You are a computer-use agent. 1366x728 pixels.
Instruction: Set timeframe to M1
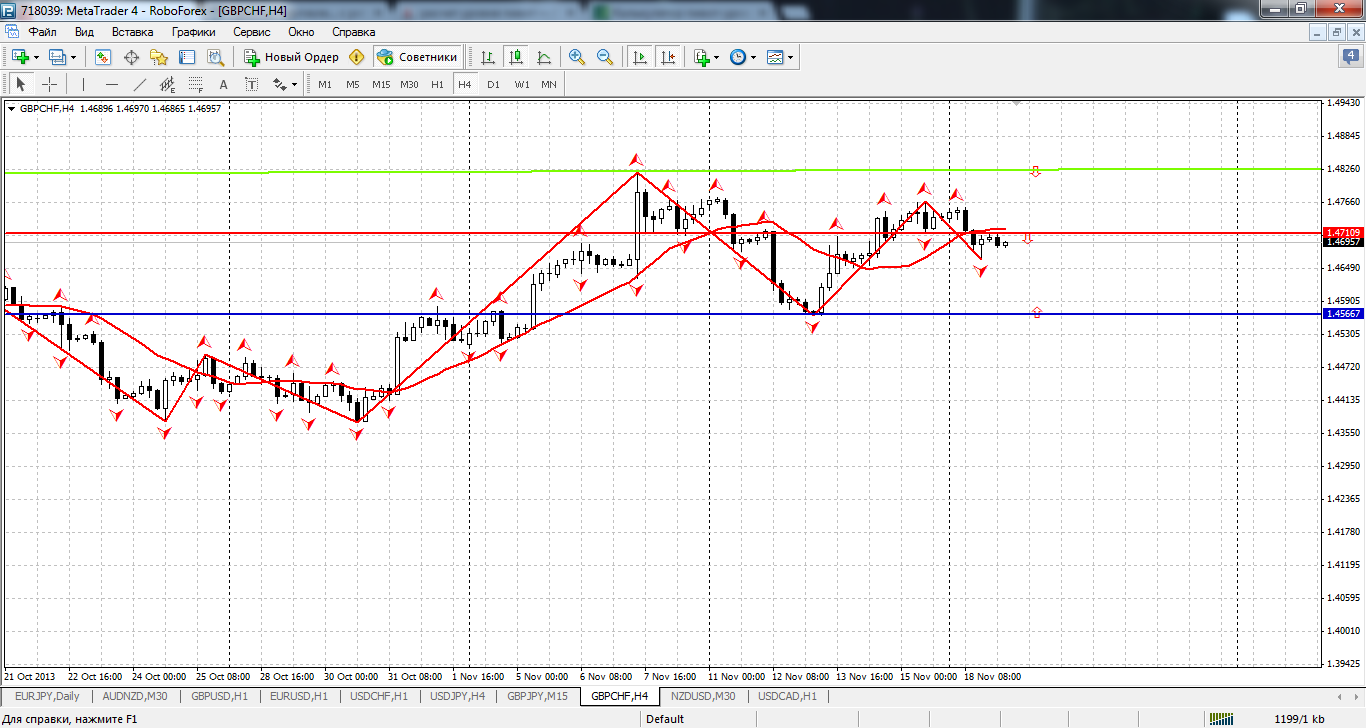point(325,84)
